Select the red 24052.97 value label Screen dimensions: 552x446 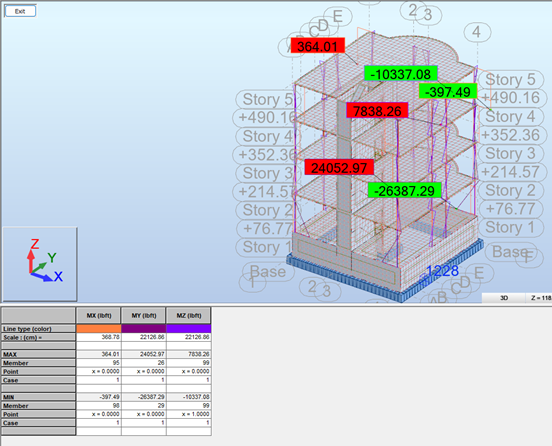click(339, 168)
